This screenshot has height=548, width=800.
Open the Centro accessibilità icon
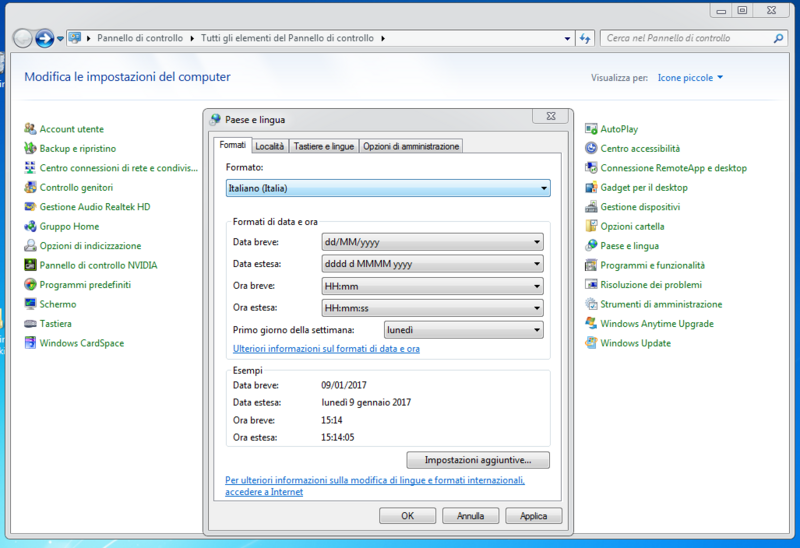[x=592, y=149]
